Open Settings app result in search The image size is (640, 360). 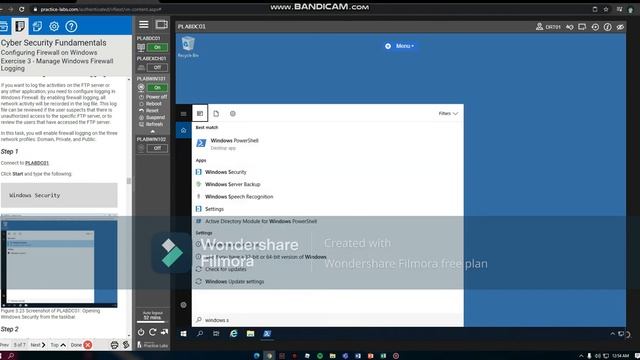click(328, 209)
